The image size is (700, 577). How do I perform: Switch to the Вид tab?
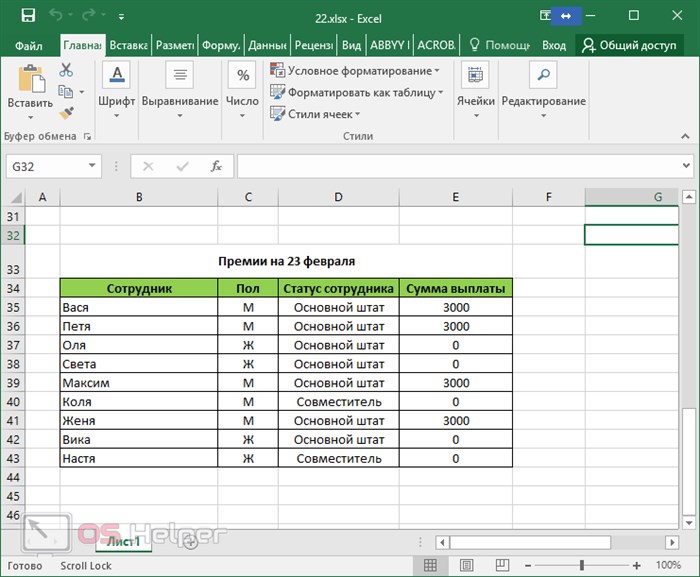click(x=351, y=45)
